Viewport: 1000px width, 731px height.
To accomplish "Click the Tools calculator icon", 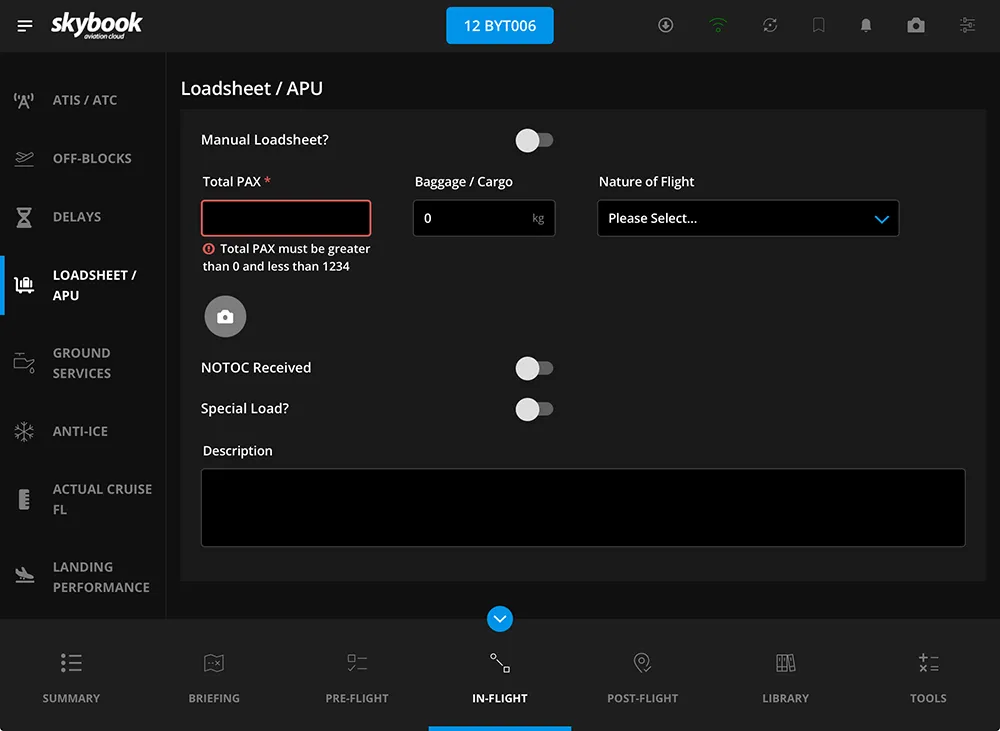I will pos(928,663).
